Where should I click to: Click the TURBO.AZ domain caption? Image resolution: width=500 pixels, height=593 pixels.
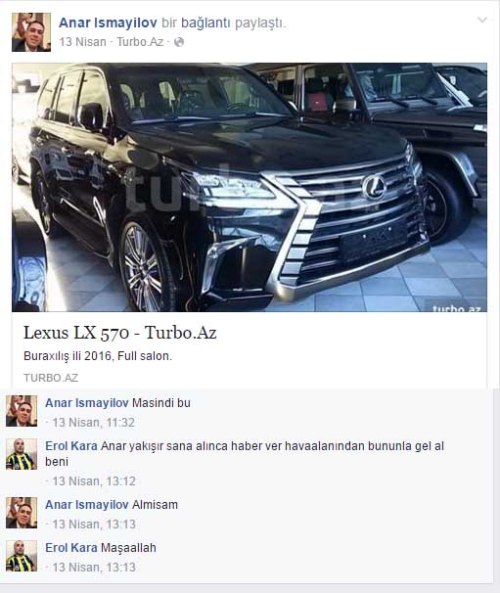[x=51, y=378]
